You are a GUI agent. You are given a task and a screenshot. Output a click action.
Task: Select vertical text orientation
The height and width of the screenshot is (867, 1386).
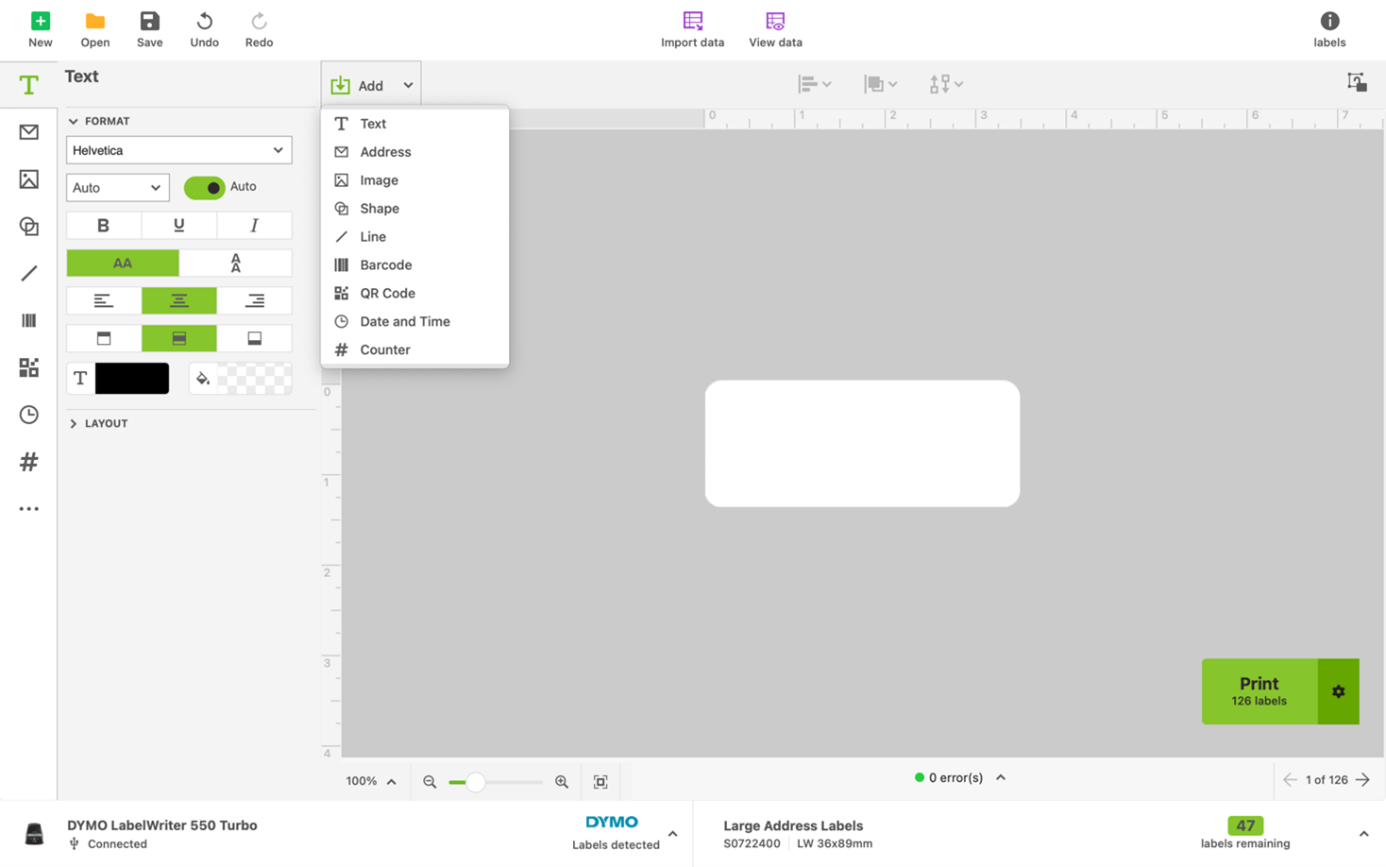click(236, 263)
